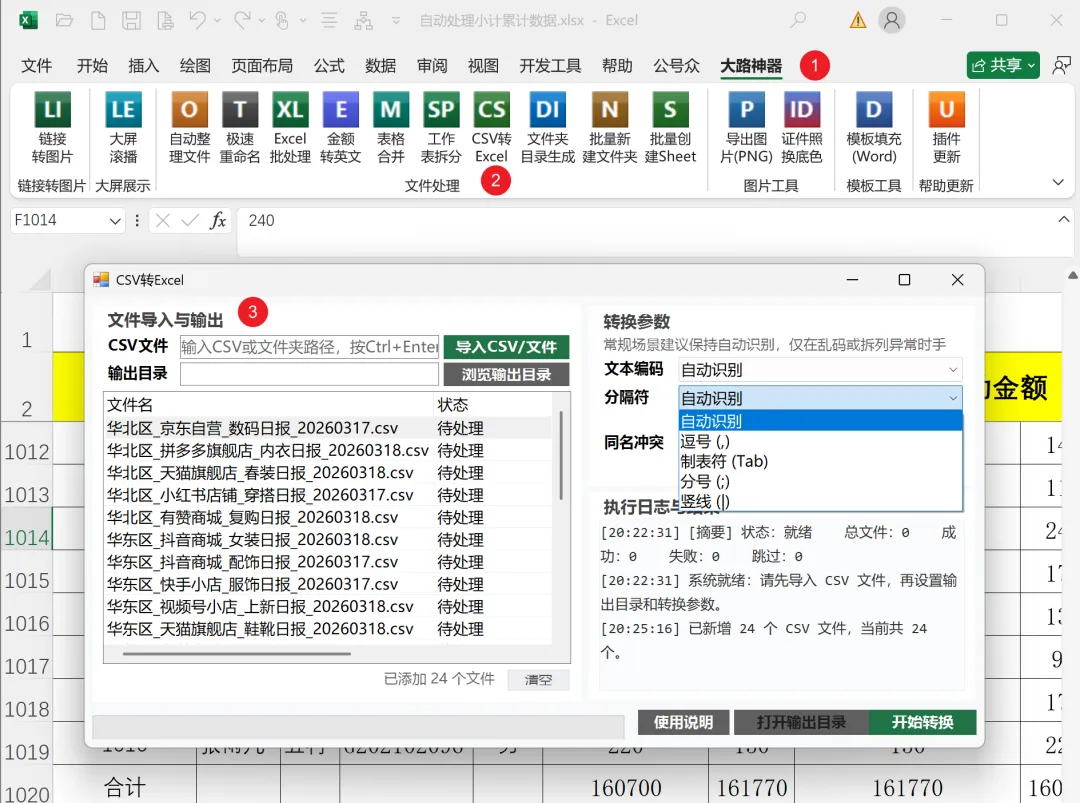Expand the Name Box dropdown arrow
1080x803 pixels.
(x=115, y=221)
